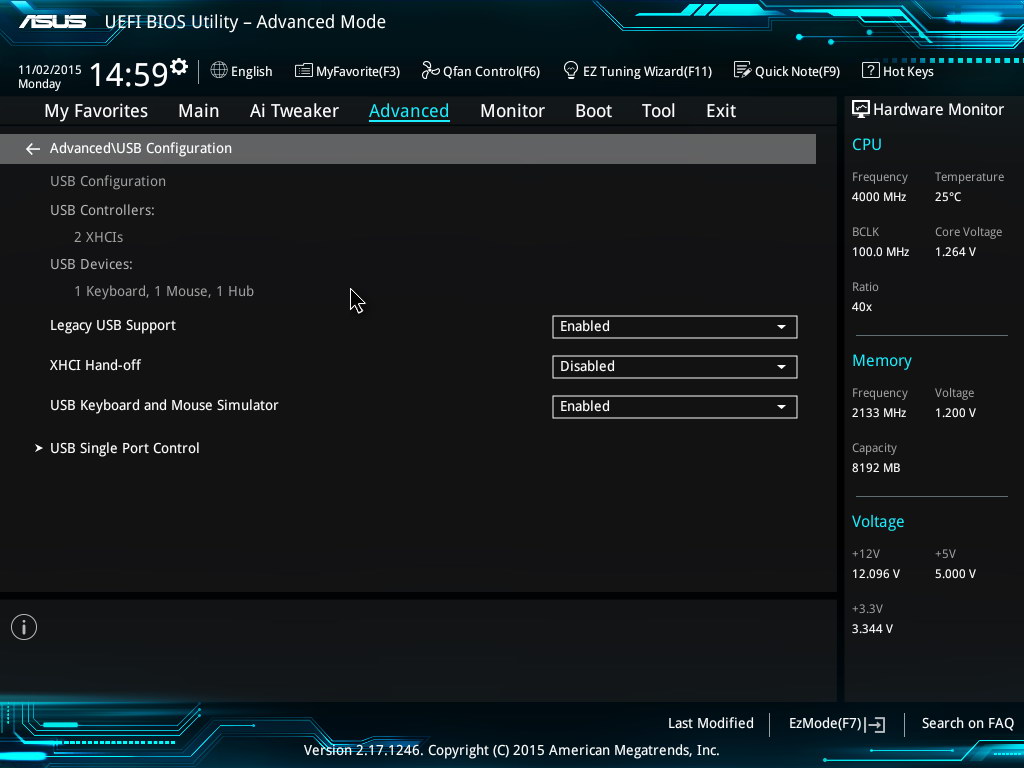Open MyFavorite(F3) folder icon
This screenshot has height=768, width=1024.
[304, 71]
